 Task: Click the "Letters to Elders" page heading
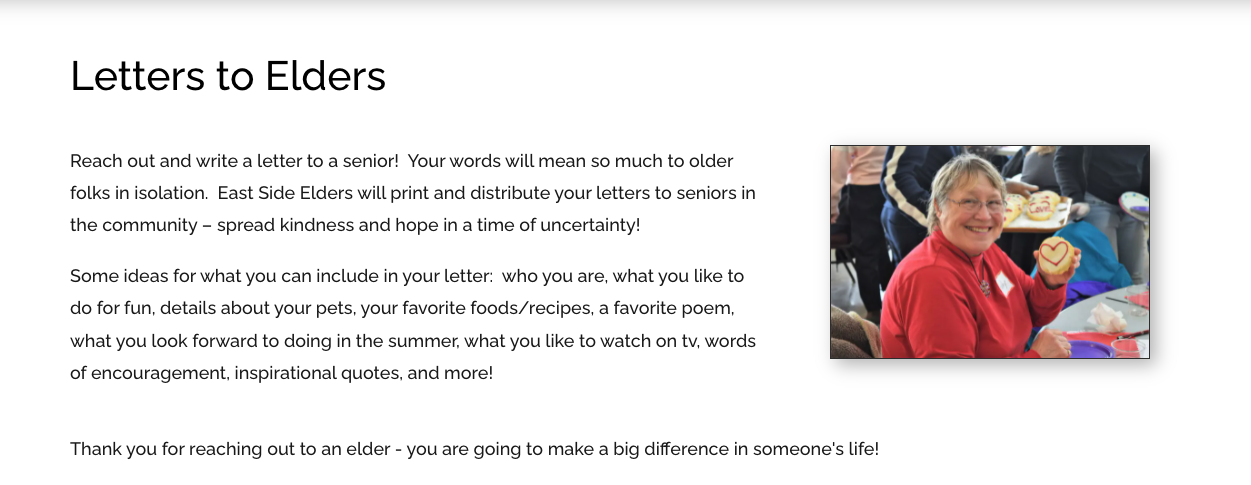(228, 76)
